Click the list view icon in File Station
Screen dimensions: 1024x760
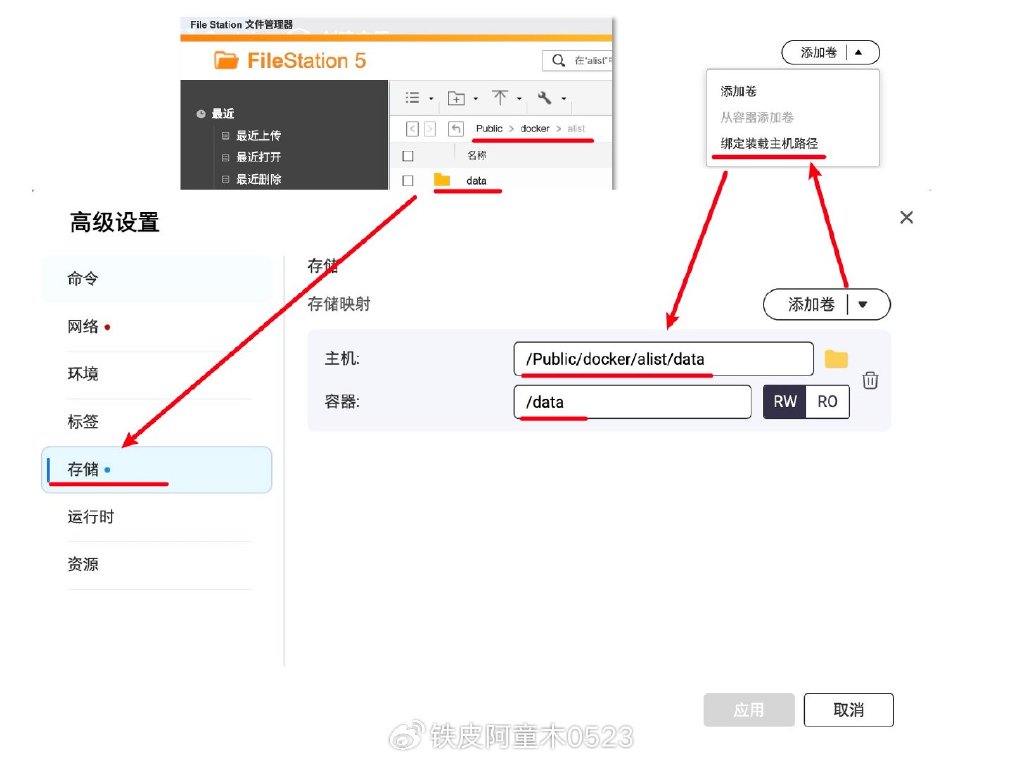click(414, 97)
